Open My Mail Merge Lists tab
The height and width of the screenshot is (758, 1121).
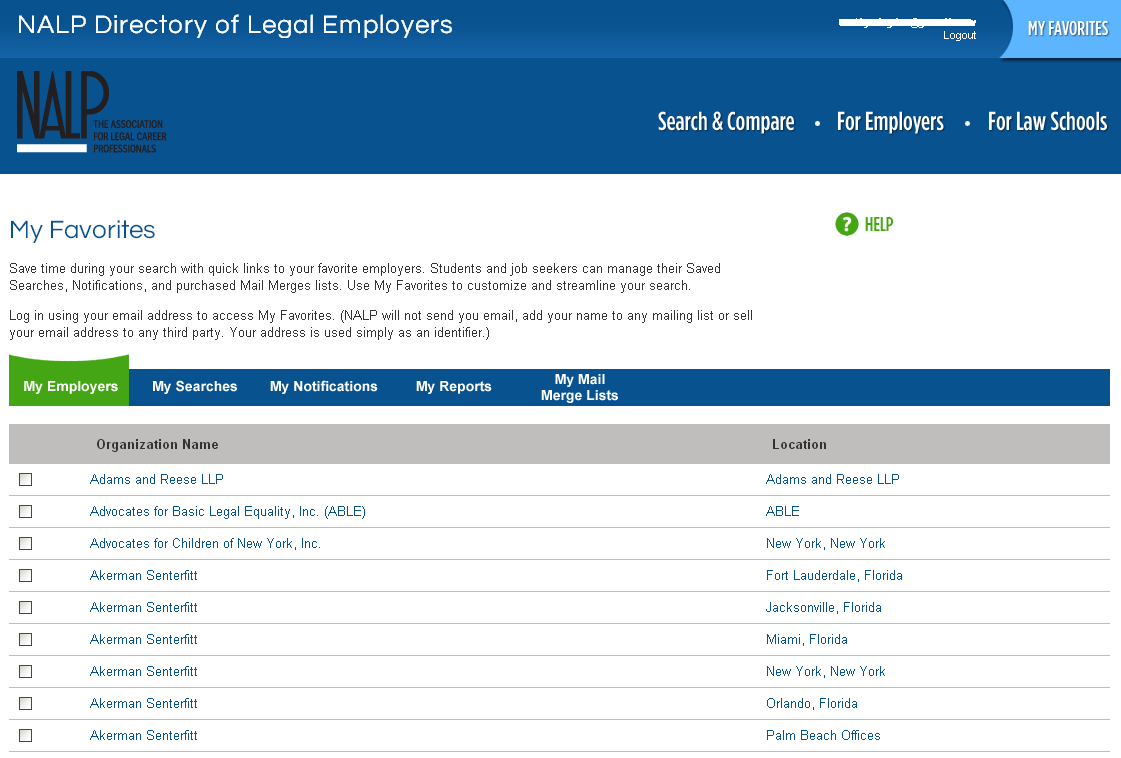(x=579, y=387)
